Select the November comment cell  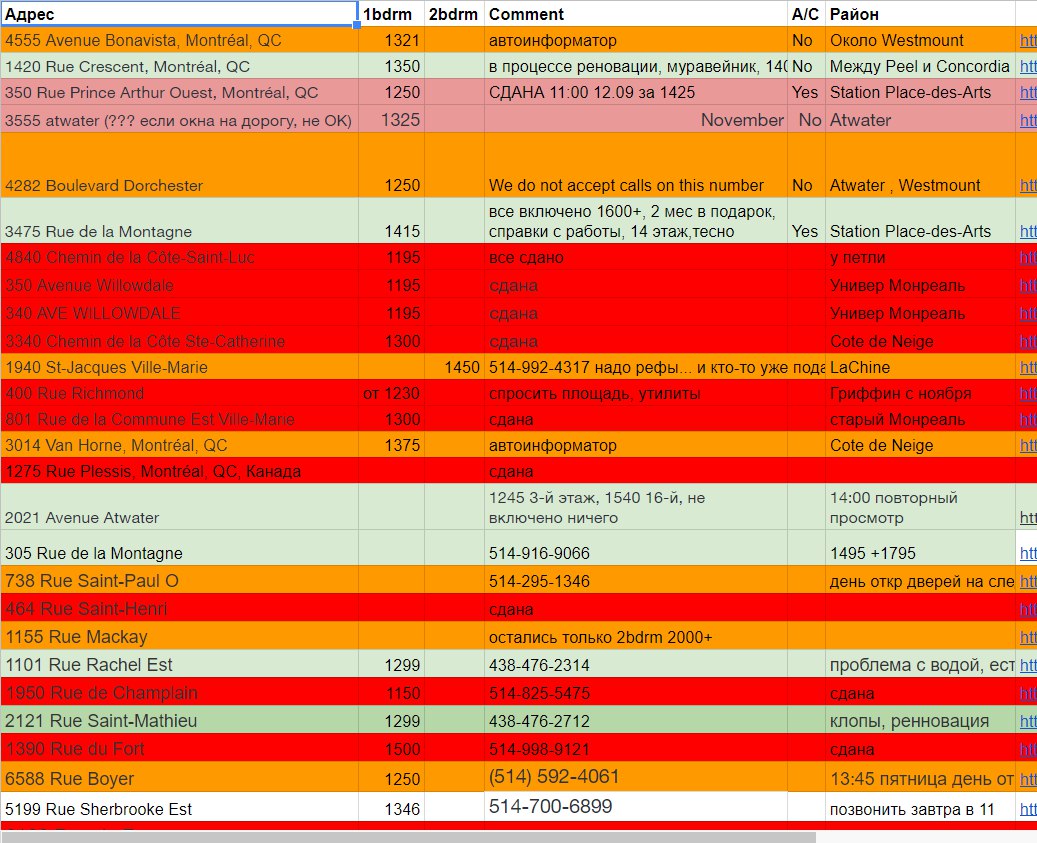coord(636,120)
